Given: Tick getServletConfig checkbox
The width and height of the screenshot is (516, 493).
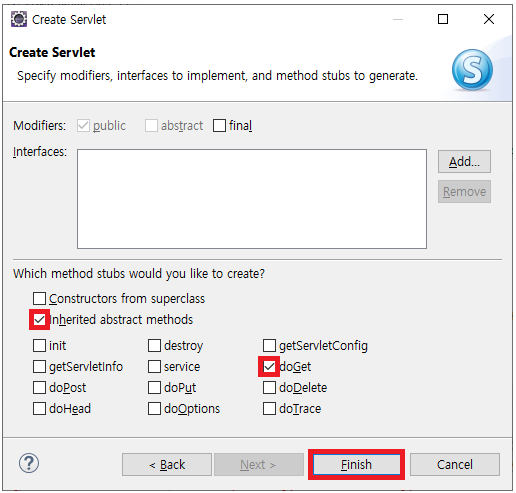Looking at the screenshot, I should click(x=269, y=345).
